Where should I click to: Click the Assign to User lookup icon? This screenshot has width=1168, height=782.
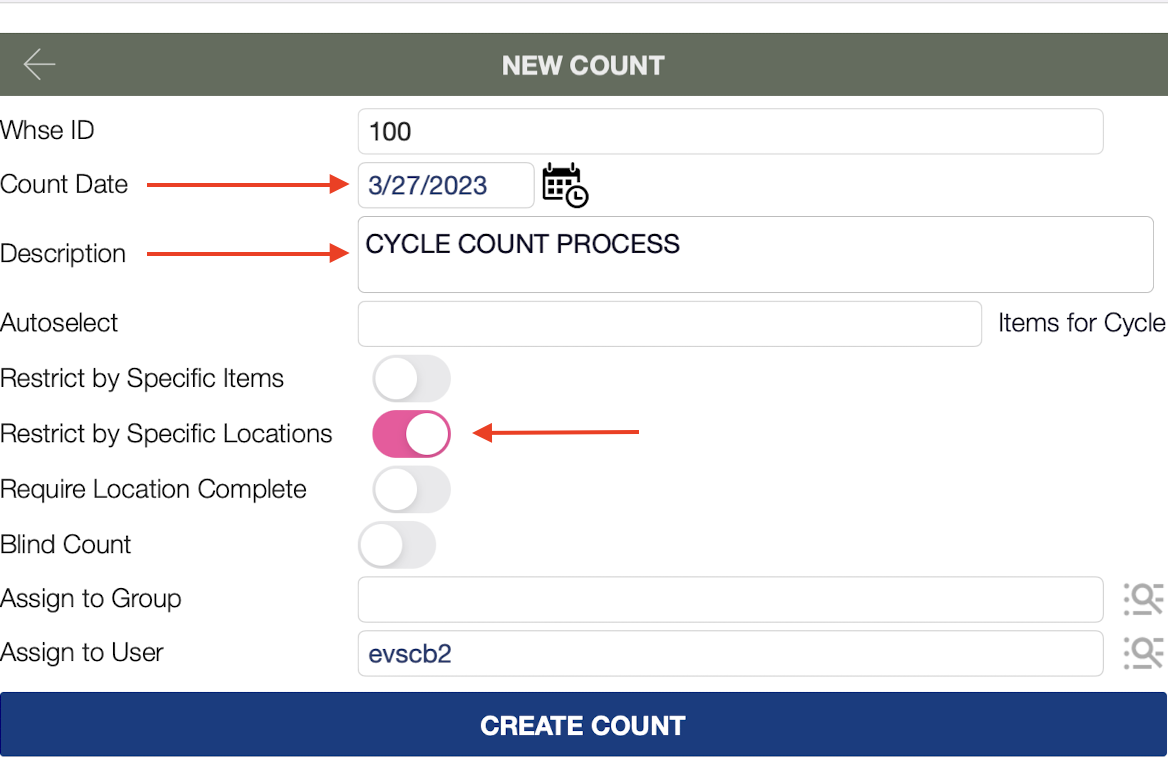(1143, 653)
